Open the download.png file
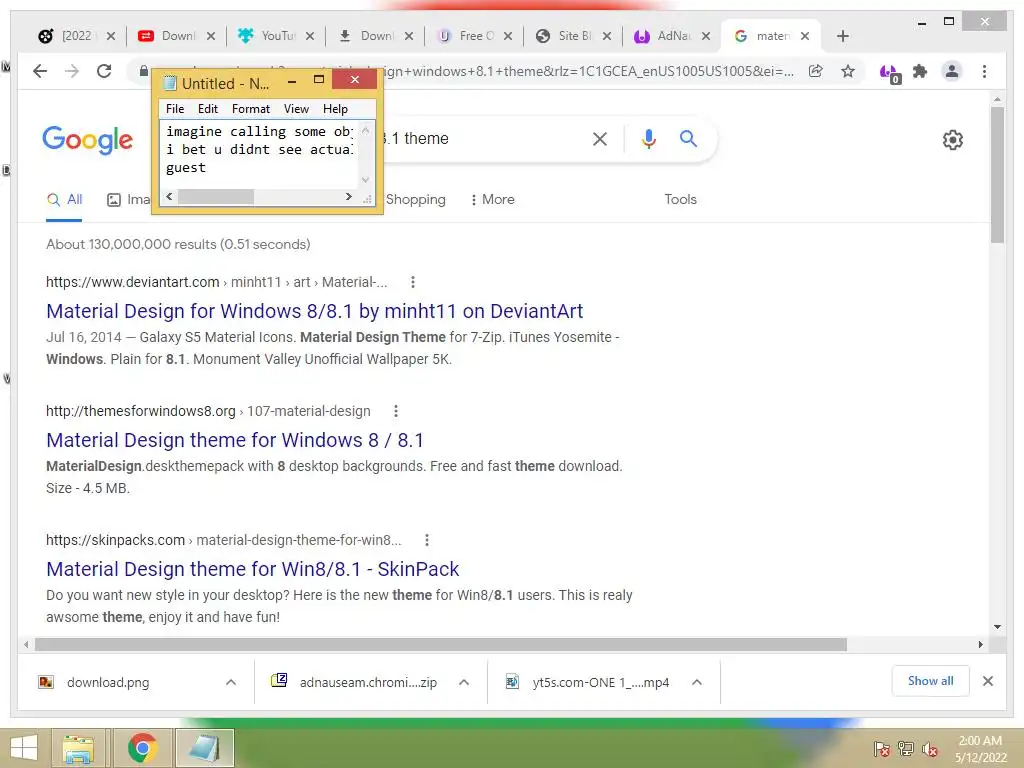Image resolution: width=1024 pixels, height=768 pixels. click(x=108, y=682)
